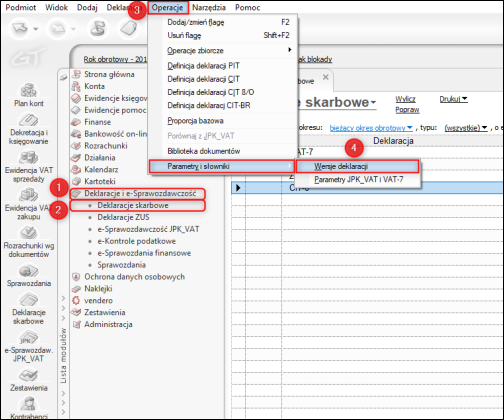Select Naklejki module in the tree
The height and width of the screenshot is (420, 504).
98,289
